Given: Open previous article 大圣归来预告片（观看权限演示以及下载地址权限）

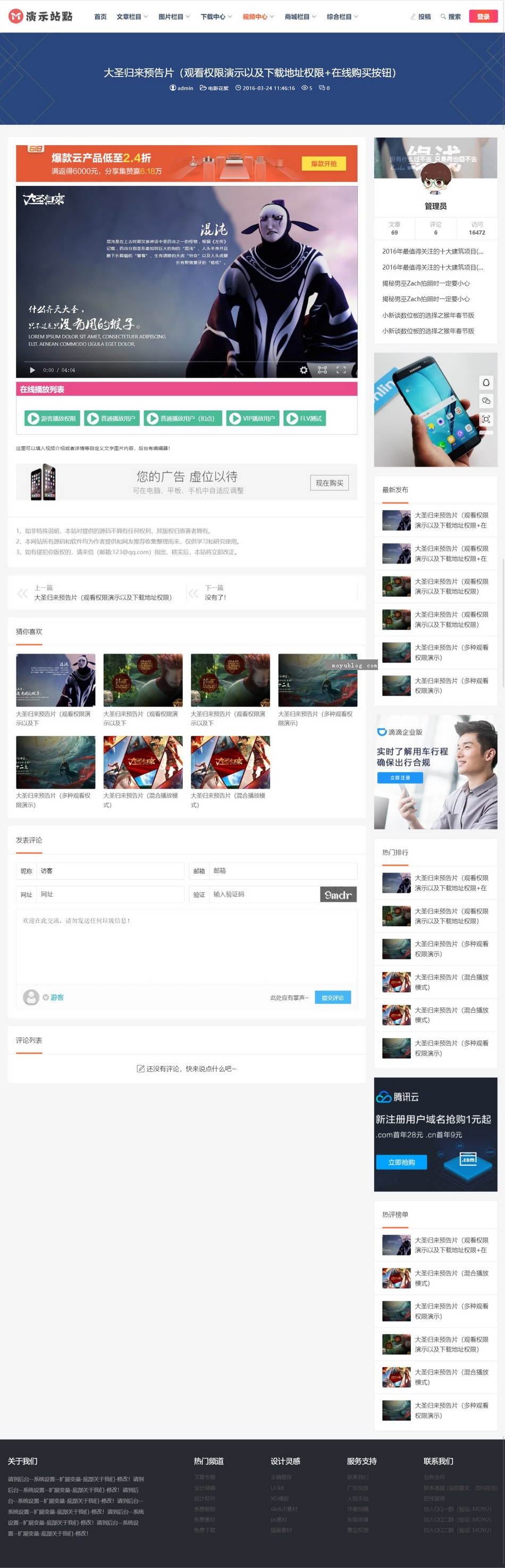Looking at the screenshot, I should (103, 598).
